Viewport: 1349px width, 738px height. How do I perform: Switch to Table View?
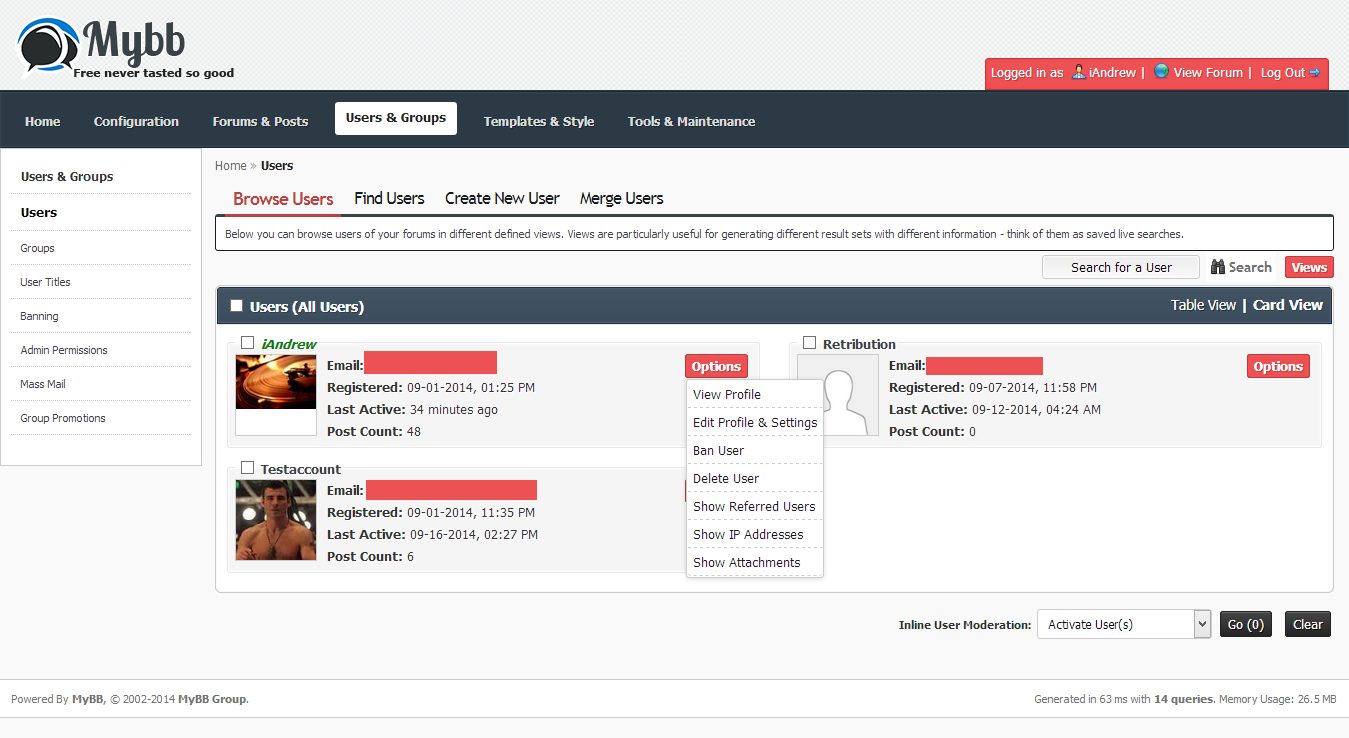click(1203, 305)
